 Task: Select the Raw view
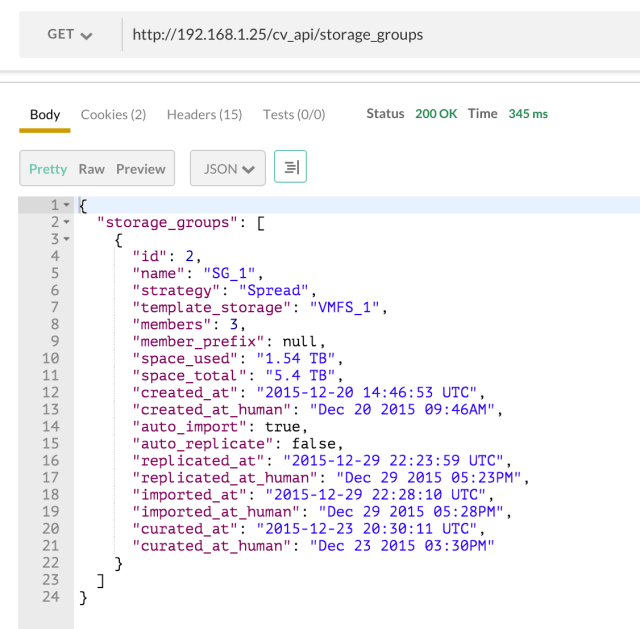point(92,169)
